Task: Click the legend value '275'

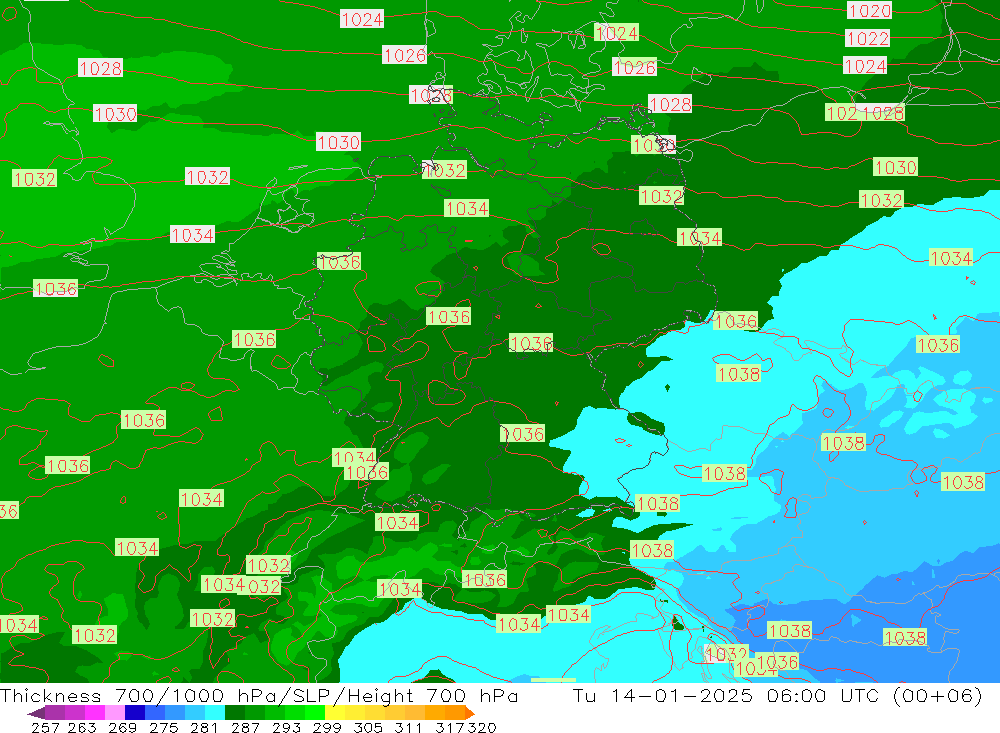Action: 163,728
